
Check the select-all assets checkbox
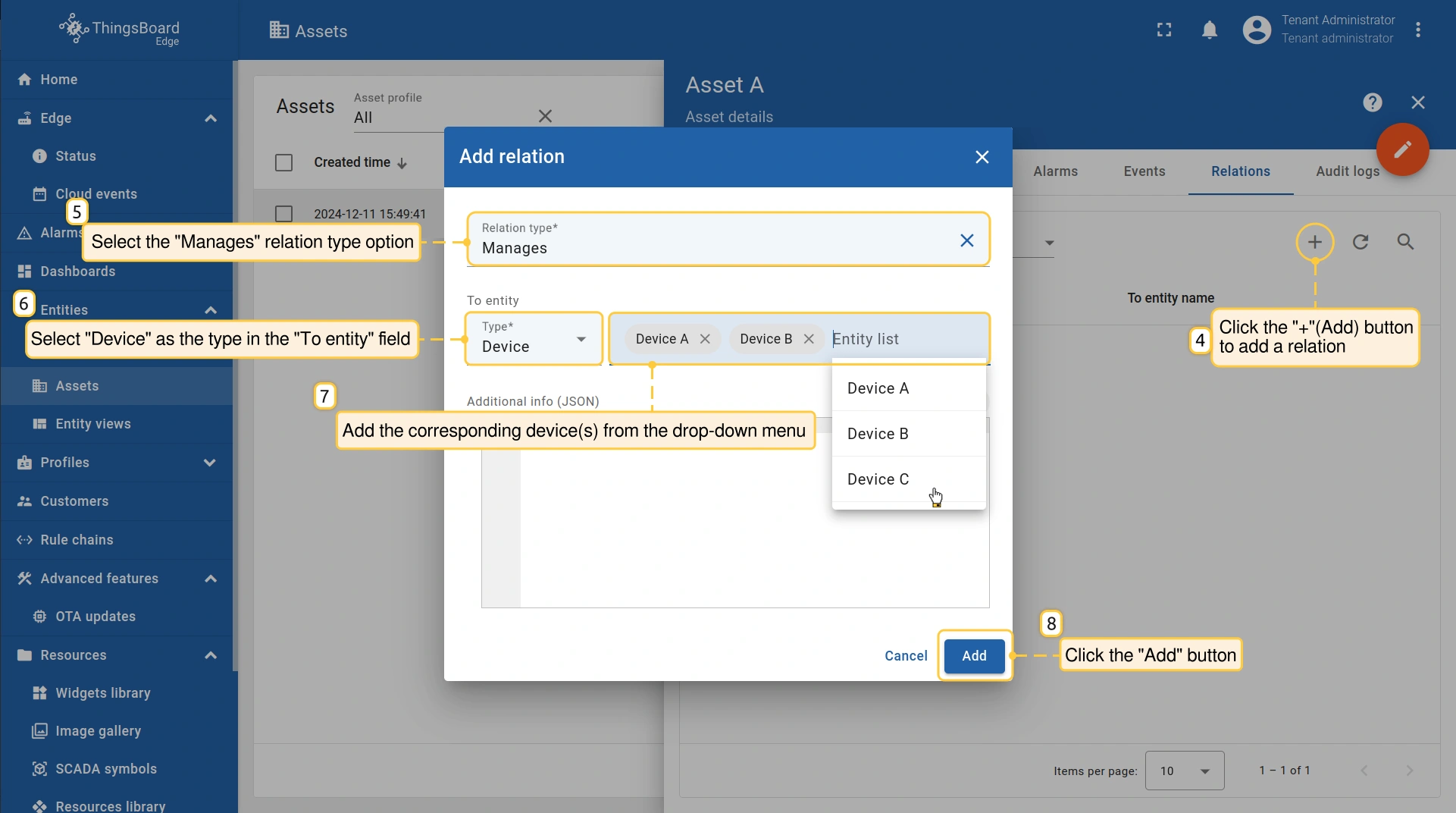point(283,162)
